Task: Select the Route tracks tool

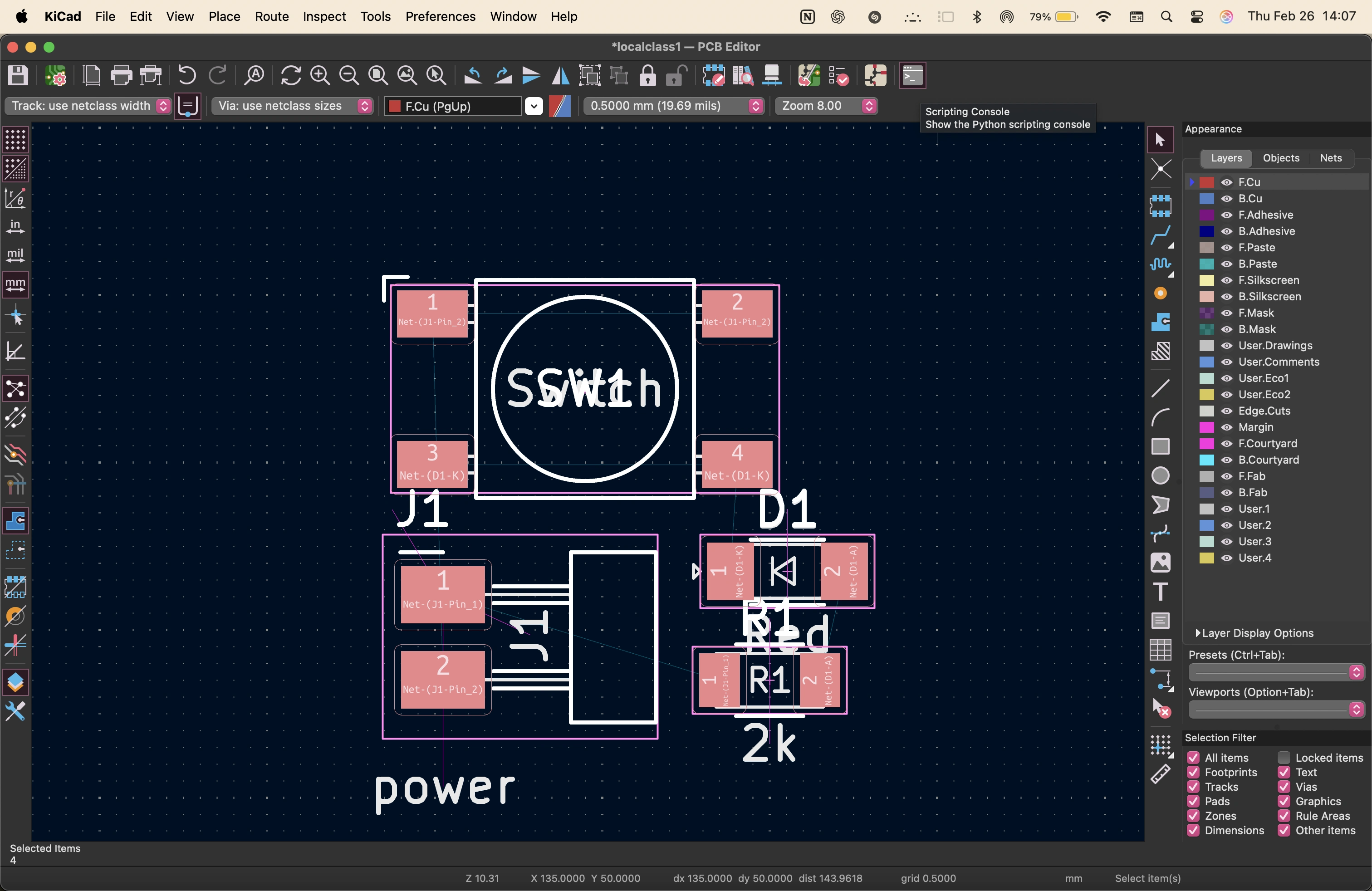Action: (1161, 235)
